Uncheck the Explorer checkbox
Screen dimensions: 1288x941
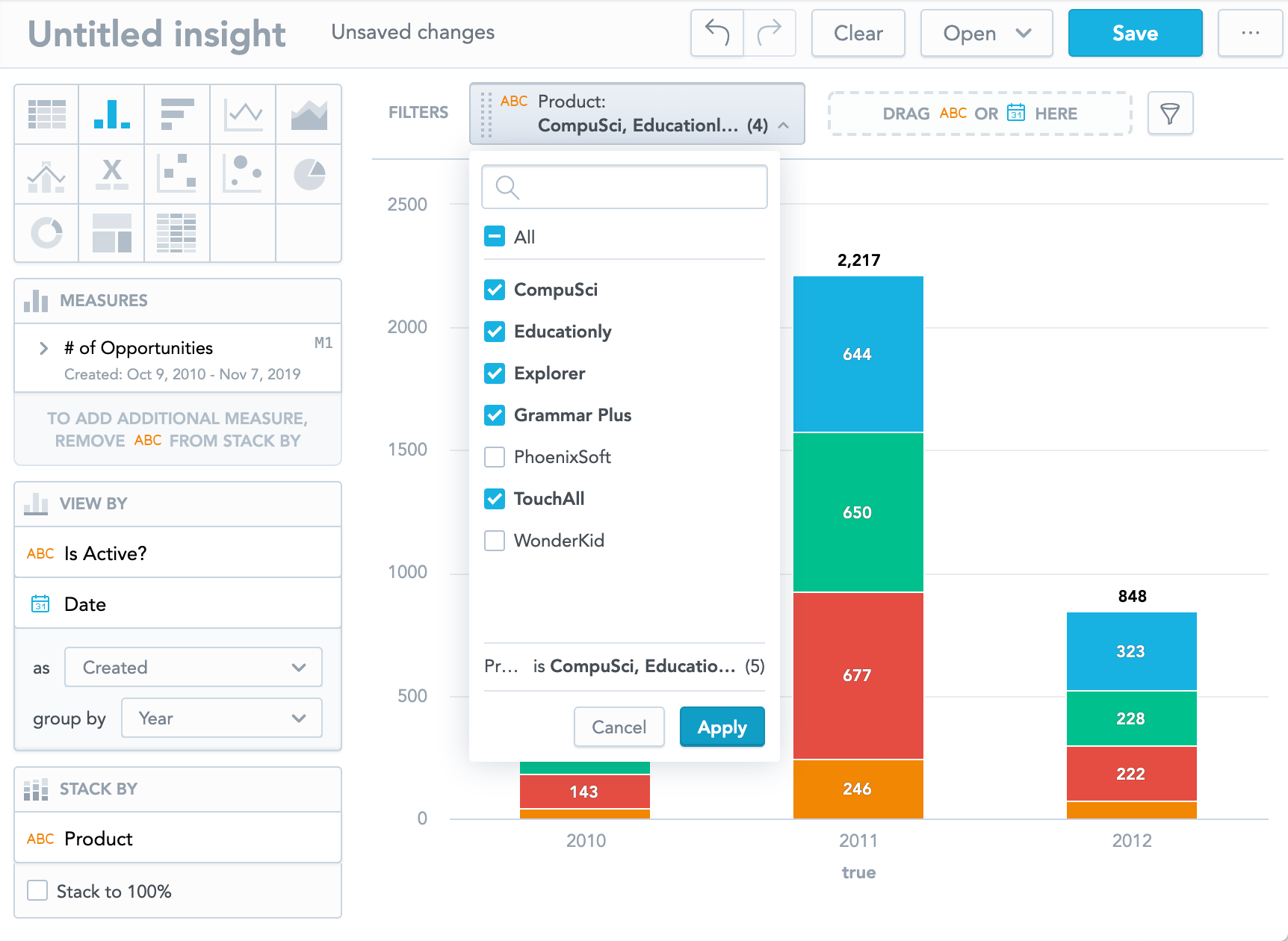(x=495, y=373)
